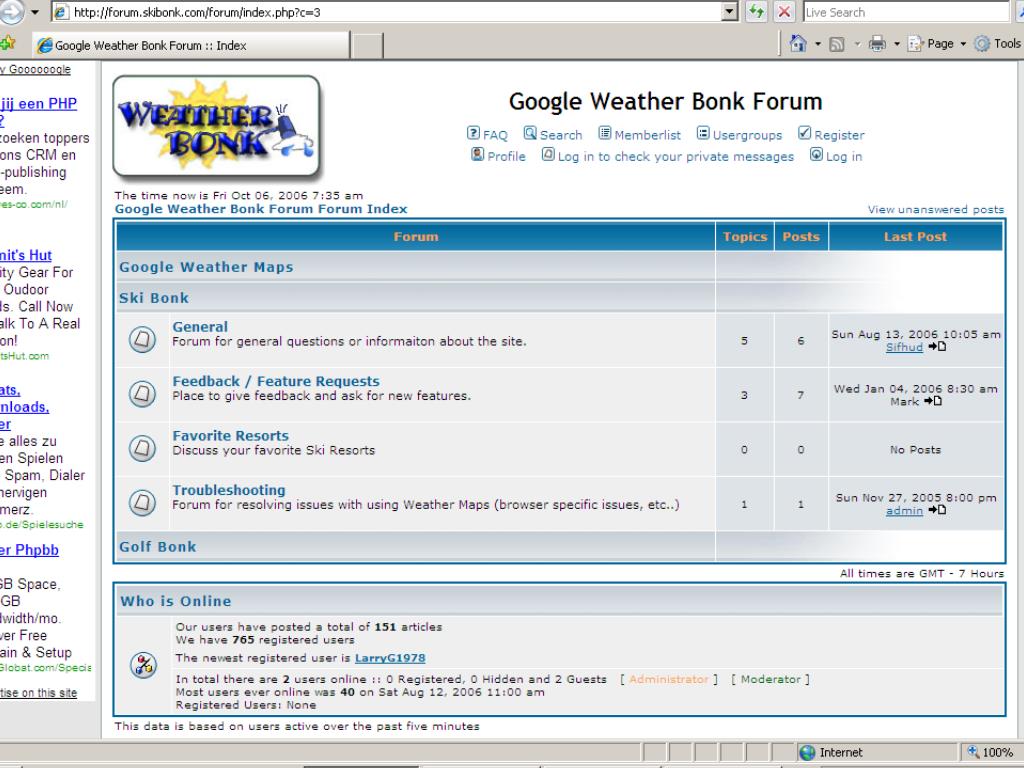This screenshot has width=1024, height=768.
Task: Click the Log in icon
Action: (816, 155)
